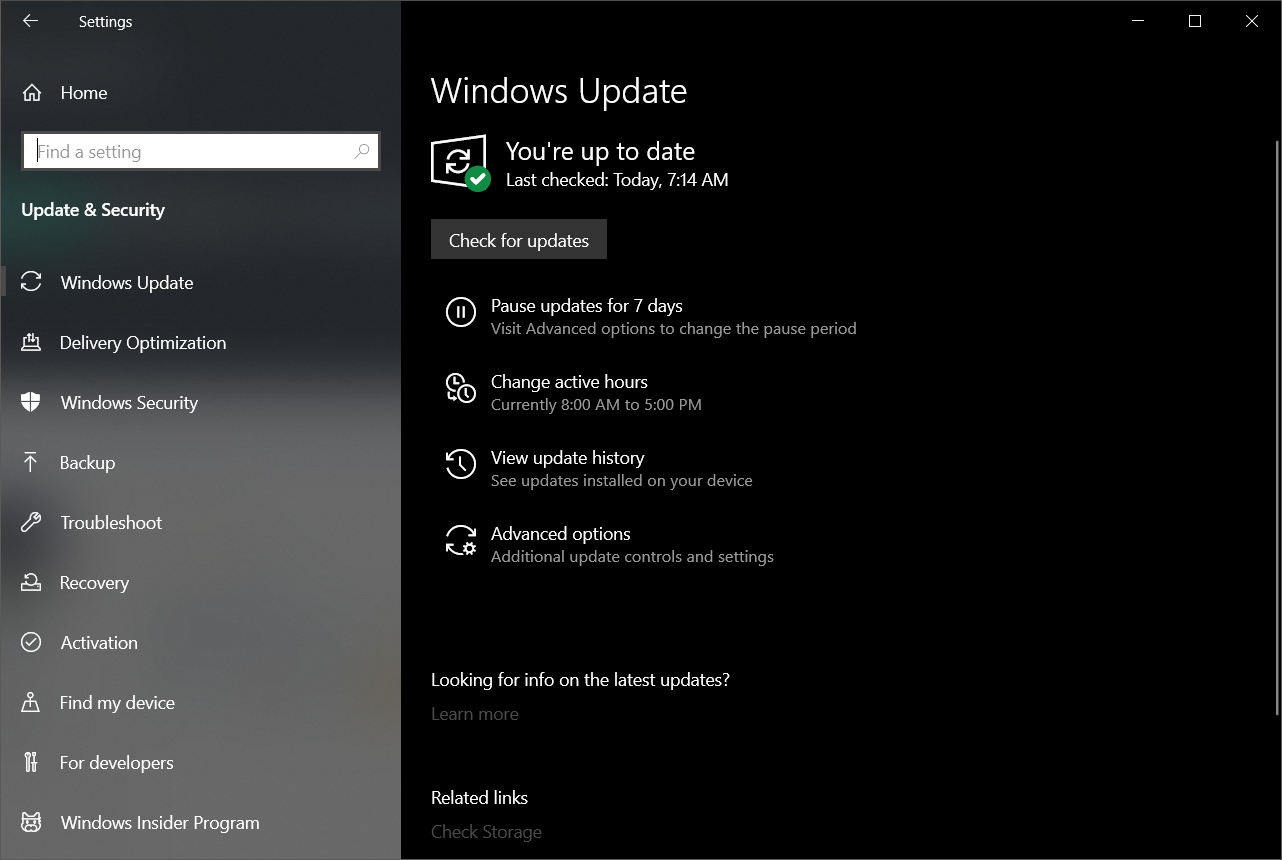Viewport: 1282px width, 860px height.
Task: Click 'Additional update controls and settings' text
Action: point(632,557)
